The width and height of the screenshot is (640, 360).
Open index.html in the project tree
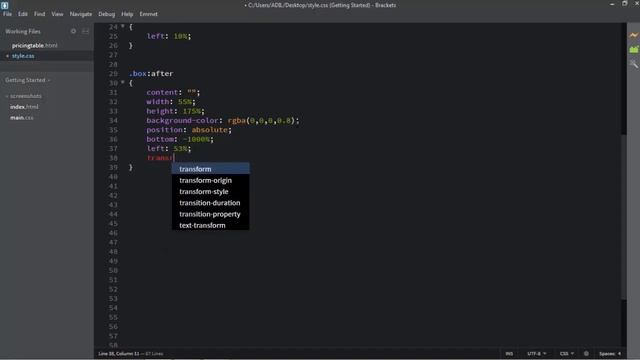tap(24, 107)
